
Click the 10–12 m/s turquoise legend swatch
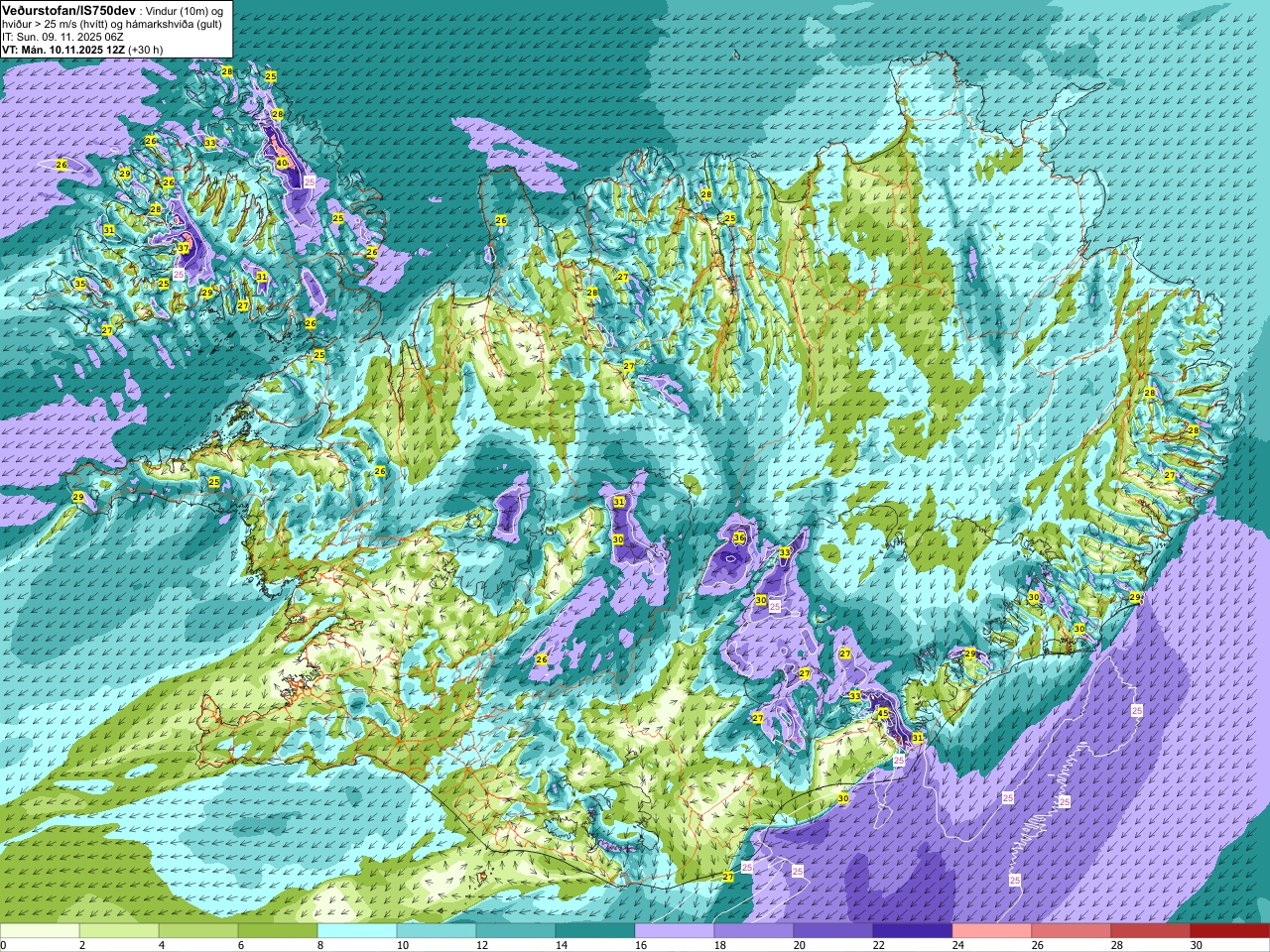tap(437, 931)
